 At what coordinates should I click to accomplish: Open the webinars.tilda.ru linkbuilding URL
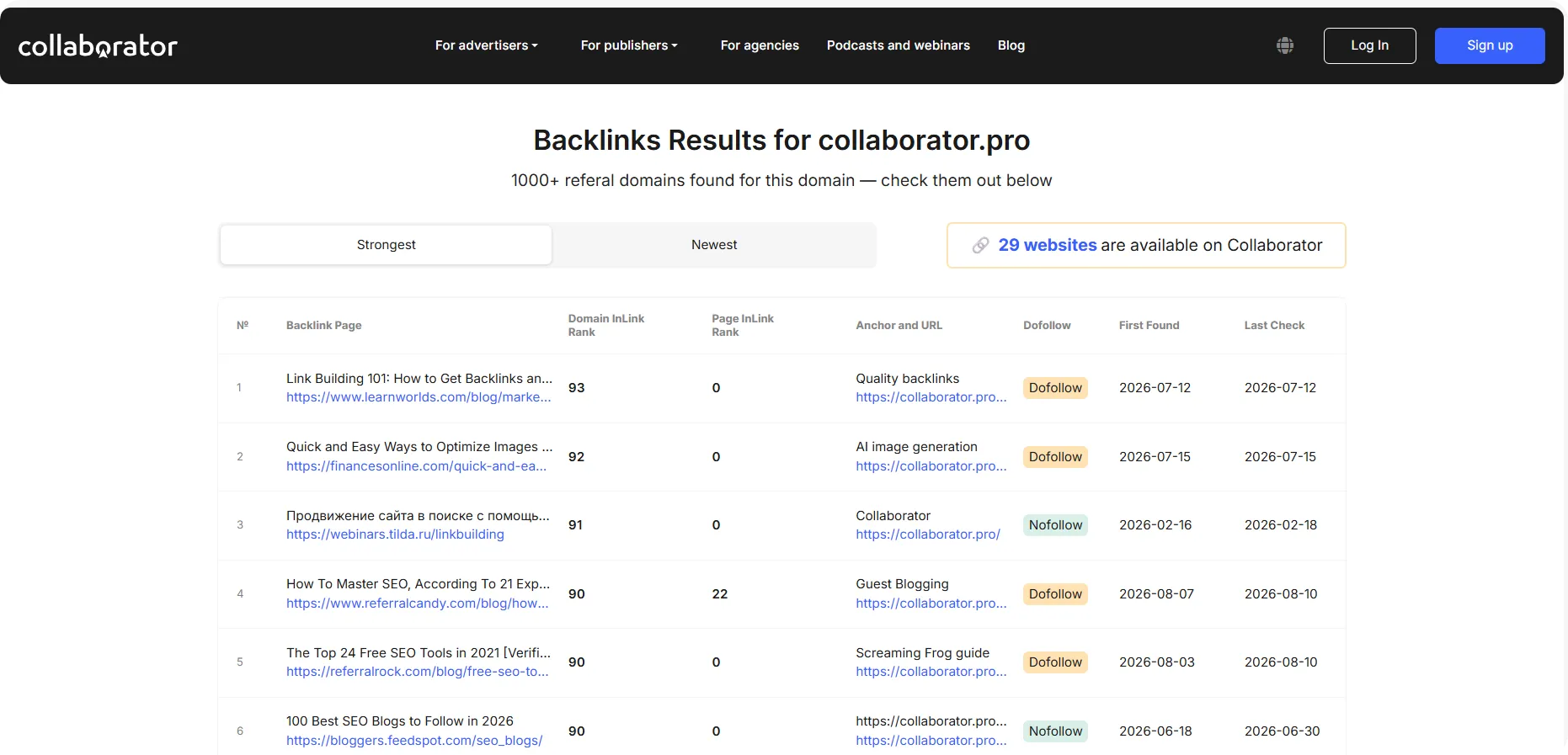pyautogui.click(x=395, y=534)
